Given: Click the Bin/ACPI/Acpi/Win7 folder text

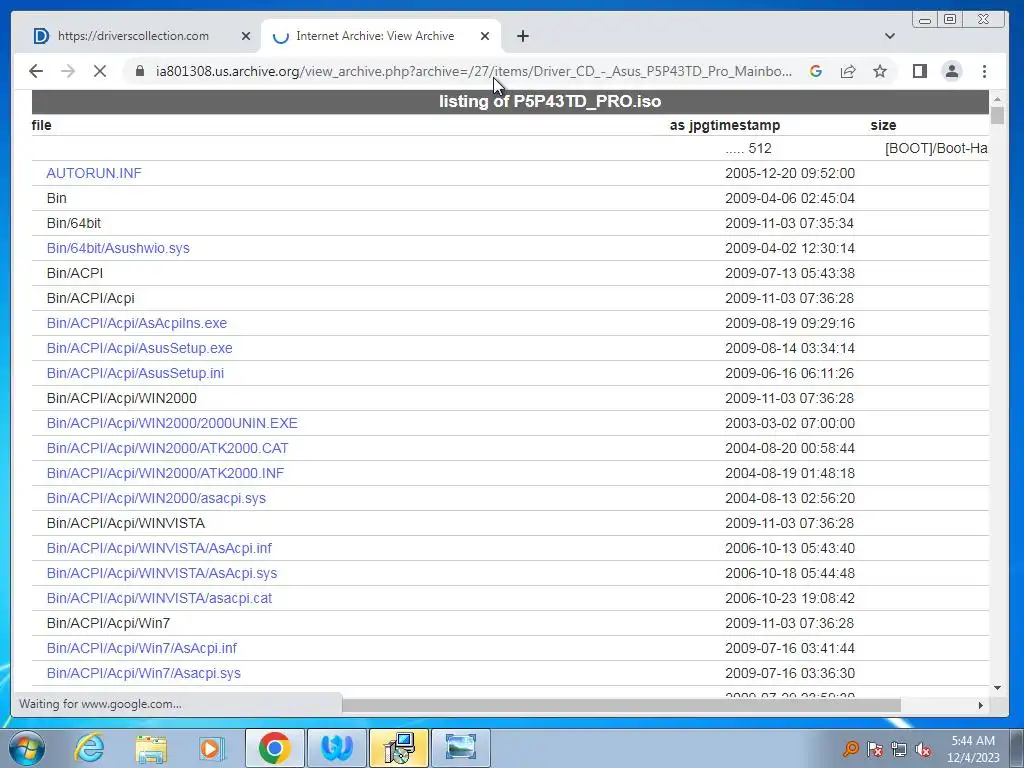Looking at the screenshot, I should [108, 623].
